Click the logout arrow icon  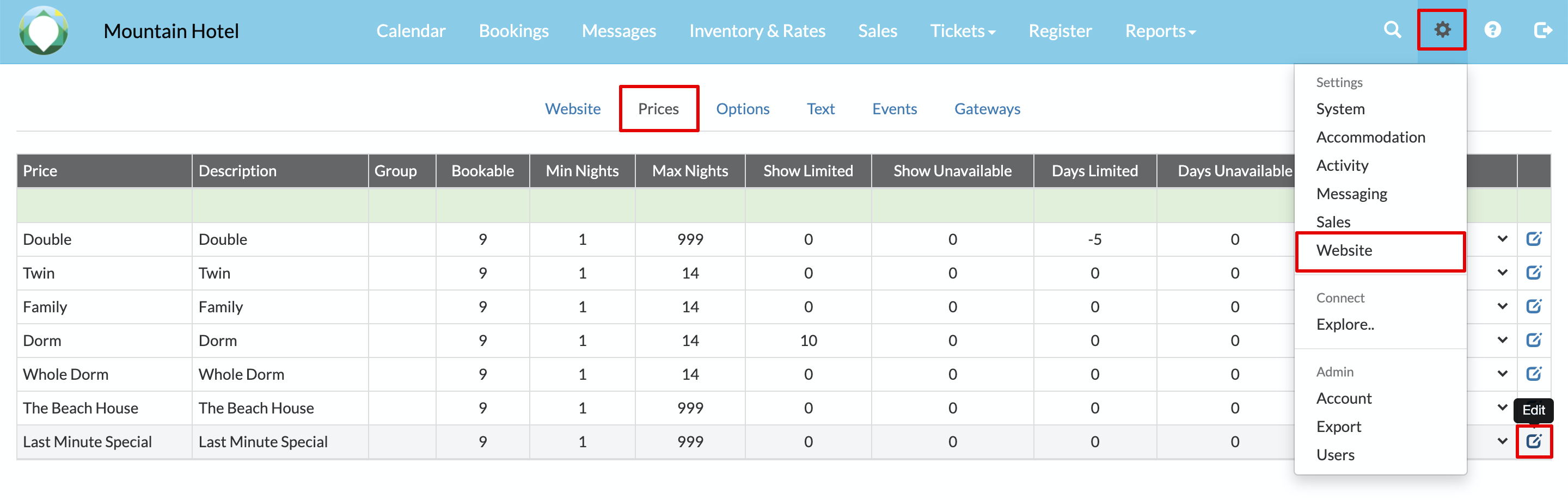(1542, 30)
